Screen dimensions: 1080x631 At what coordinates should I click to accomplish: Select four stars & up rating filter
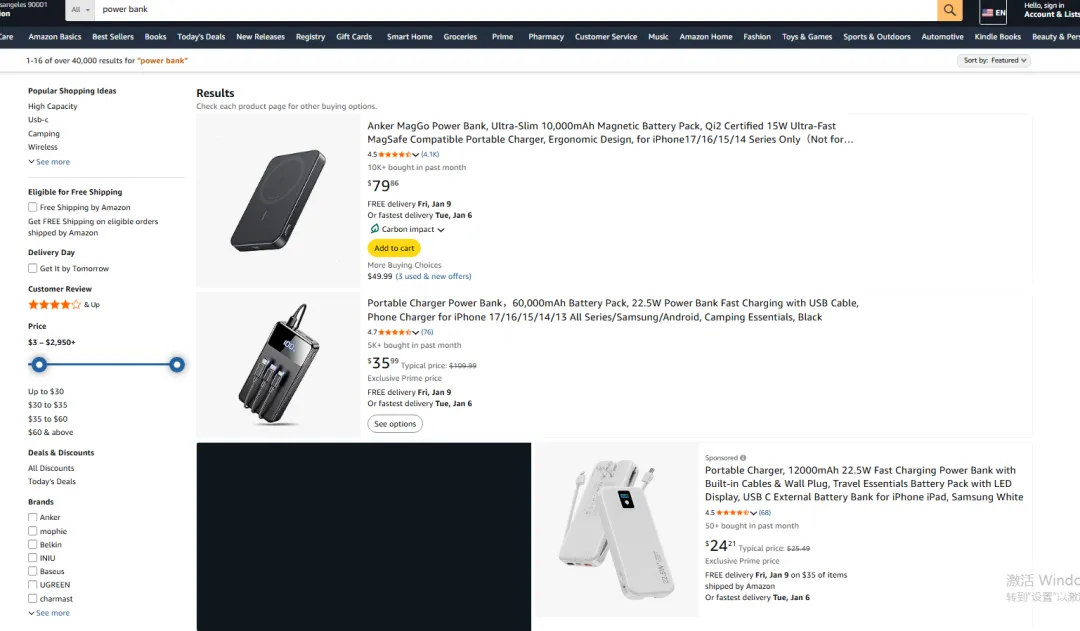tap(55, 304)
